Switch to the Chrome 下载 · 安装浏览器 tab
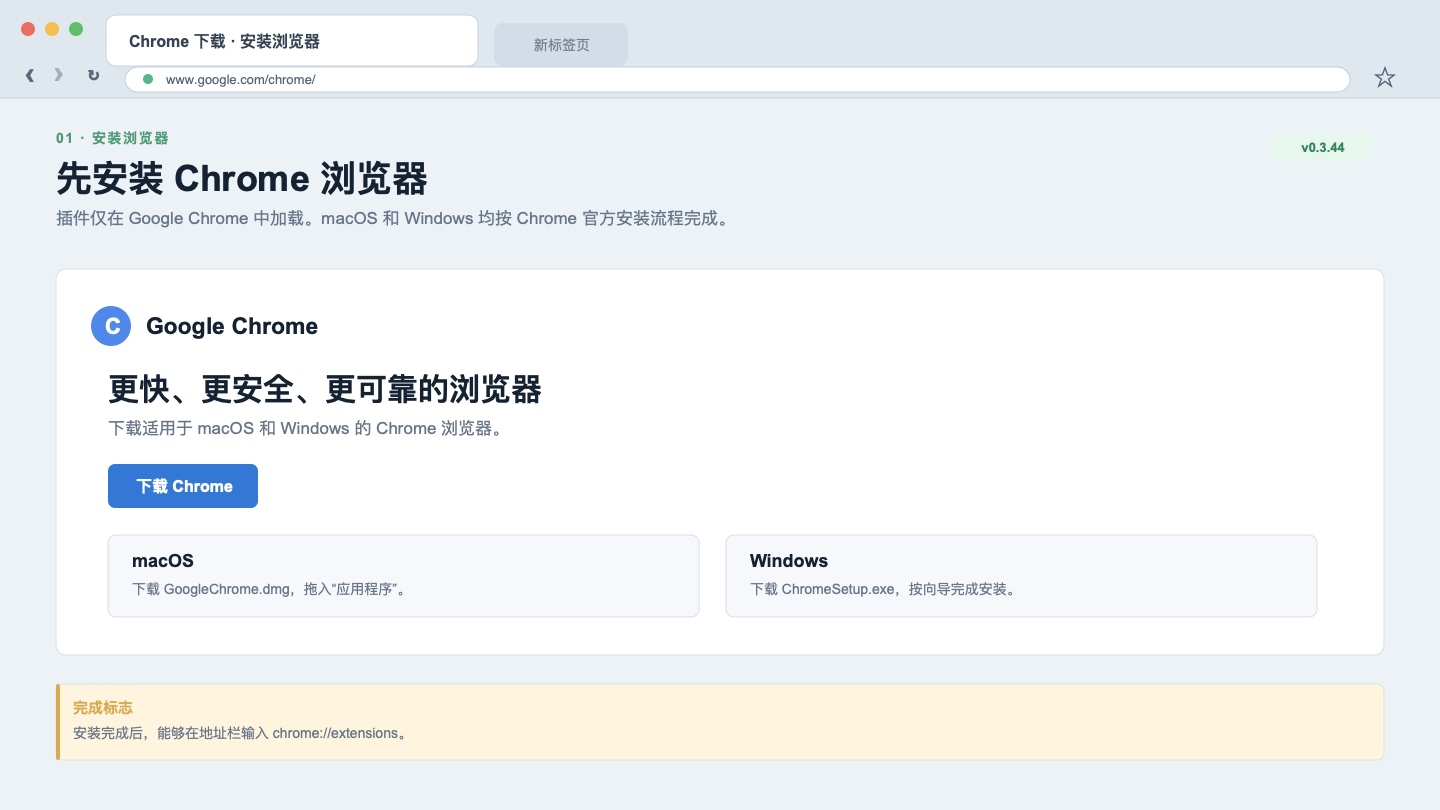The height and width of the screenshot is (810, 1440). coord(292,41)
